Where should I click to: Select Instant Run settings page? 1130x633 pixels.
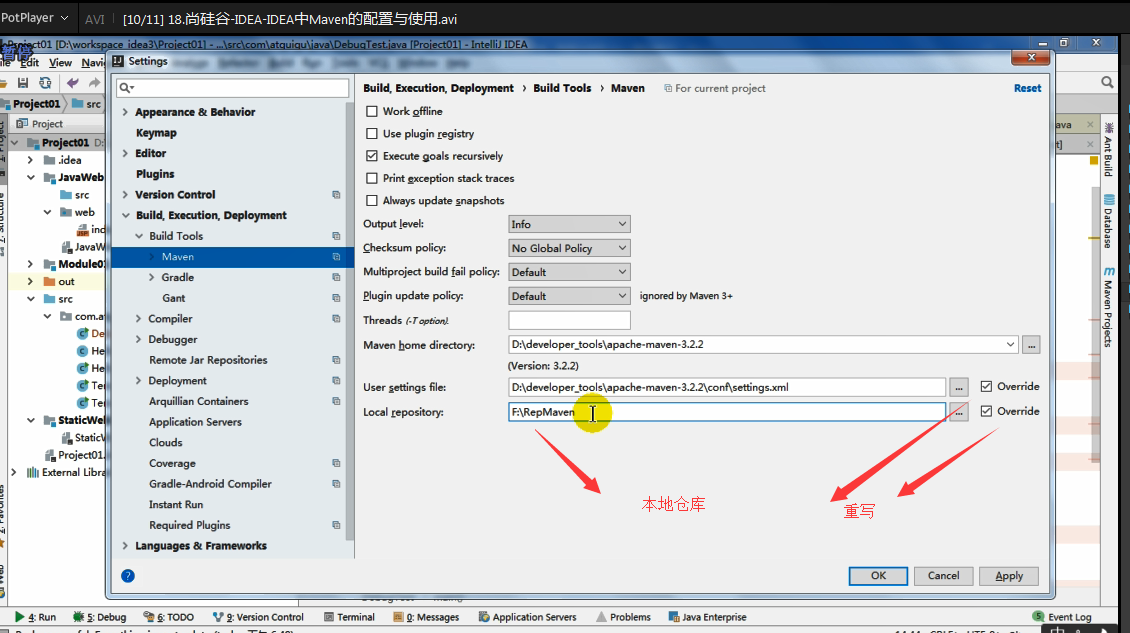[176, 505]
